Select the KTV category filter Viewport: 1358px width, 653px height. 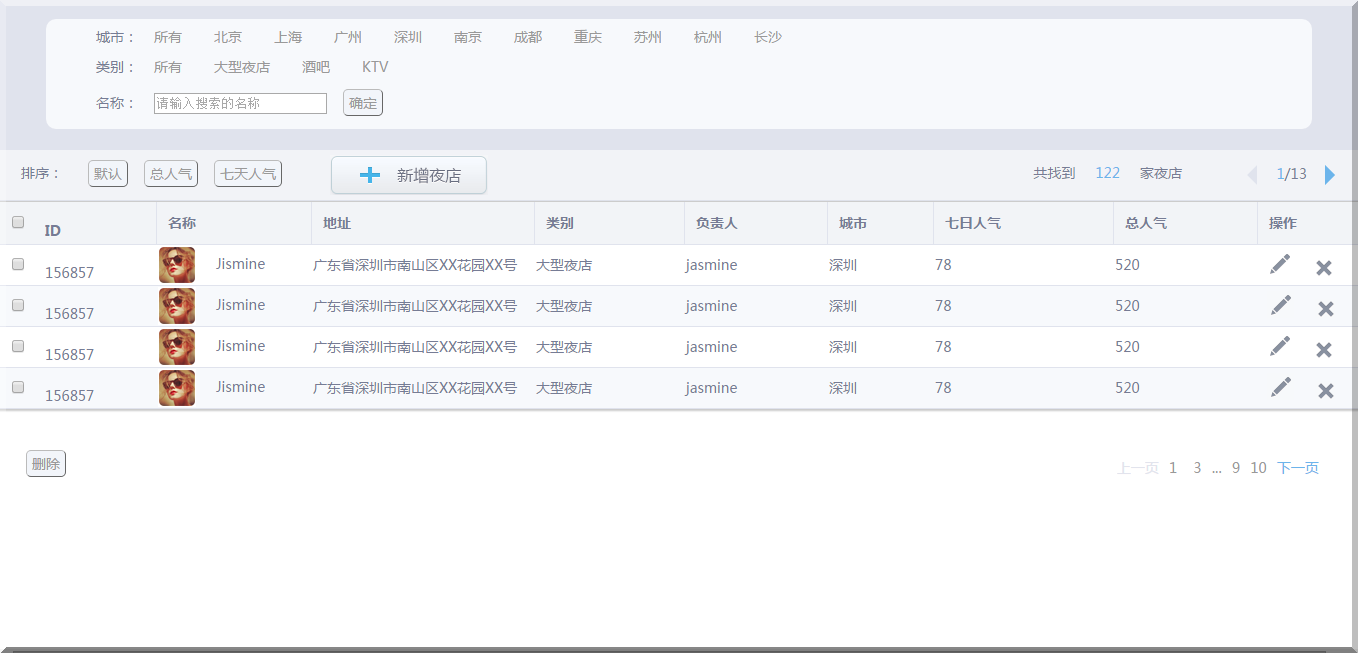[x=375, y=67]
